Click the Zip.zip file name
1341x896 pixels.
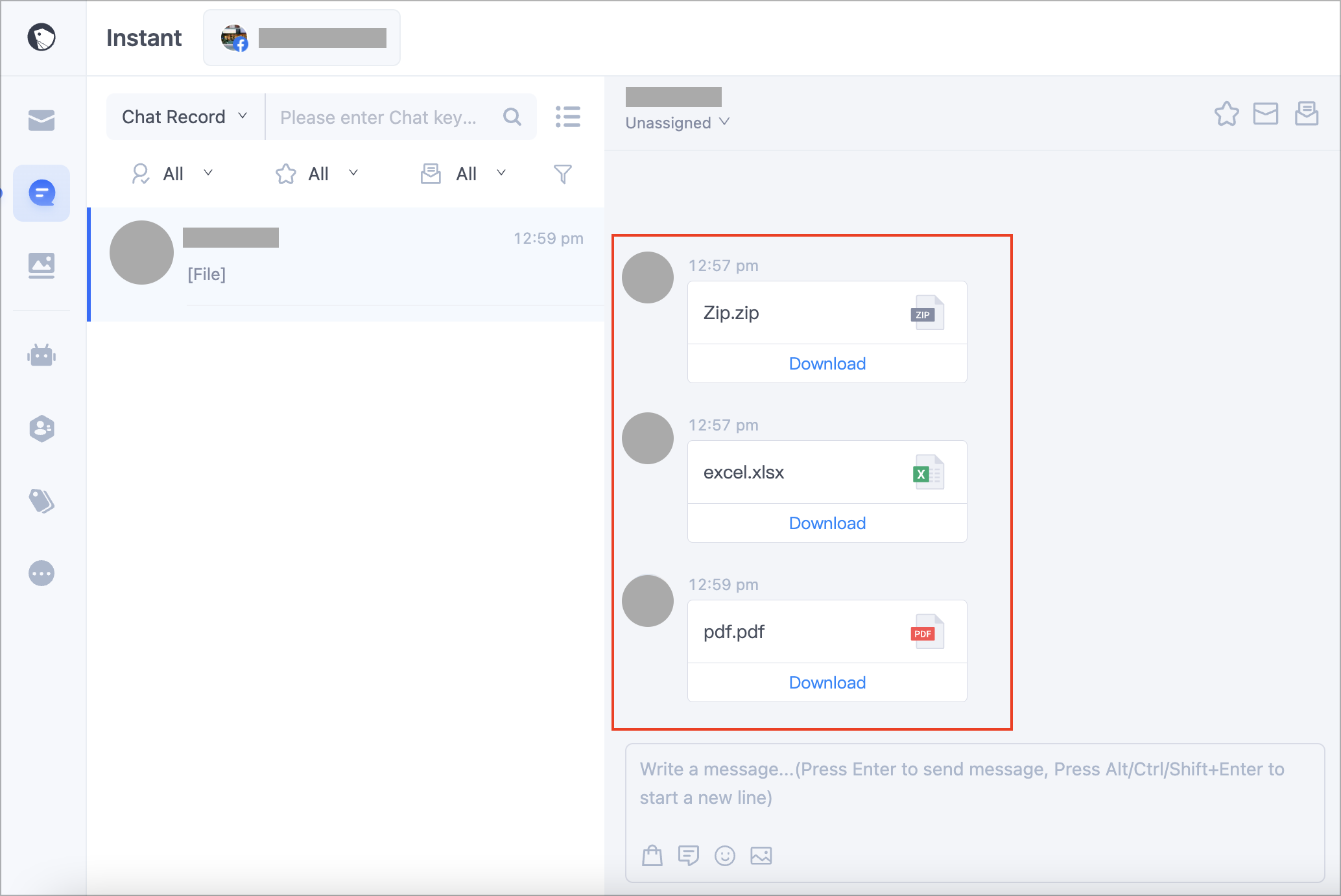[731, 312]
